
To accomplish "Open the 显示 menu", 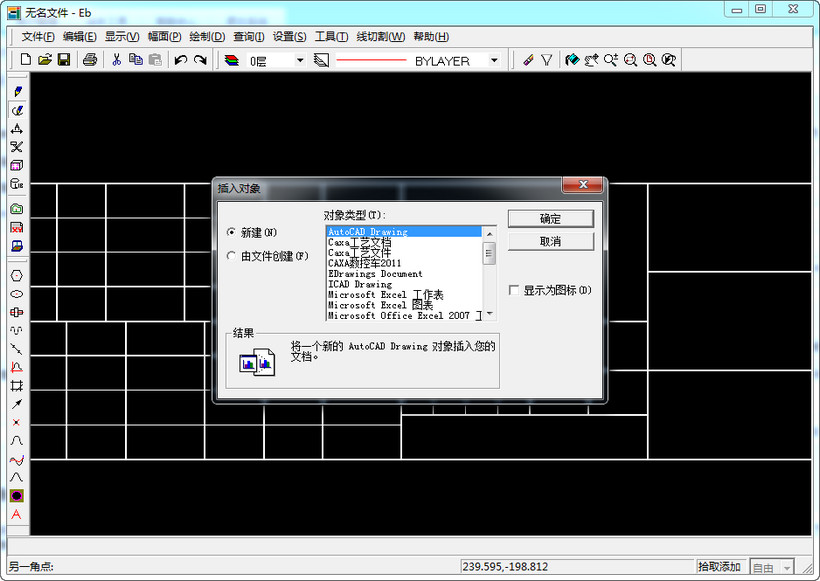I will point(122,37).
